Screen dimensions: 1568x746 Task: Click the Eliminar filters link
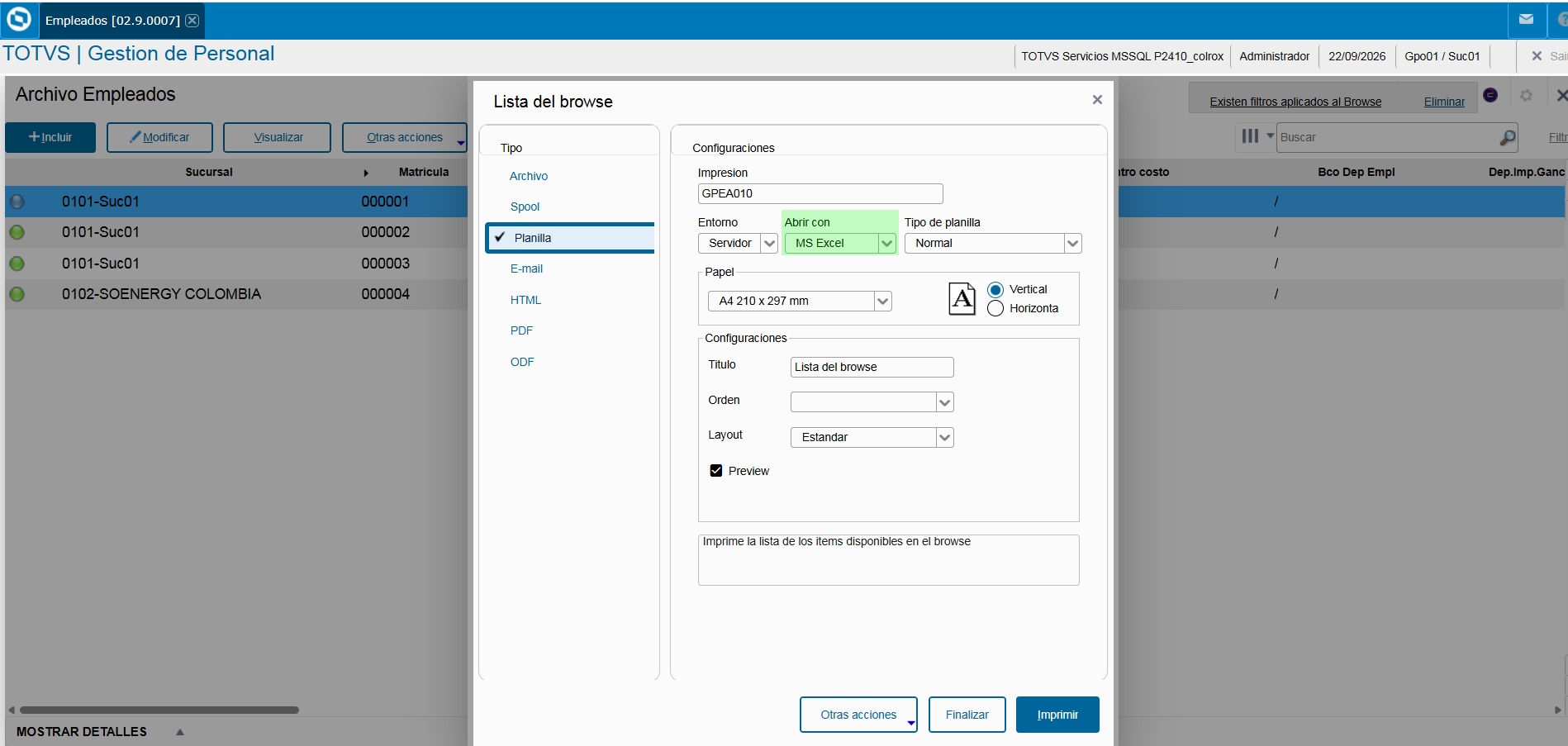(x=1444, y=102)
